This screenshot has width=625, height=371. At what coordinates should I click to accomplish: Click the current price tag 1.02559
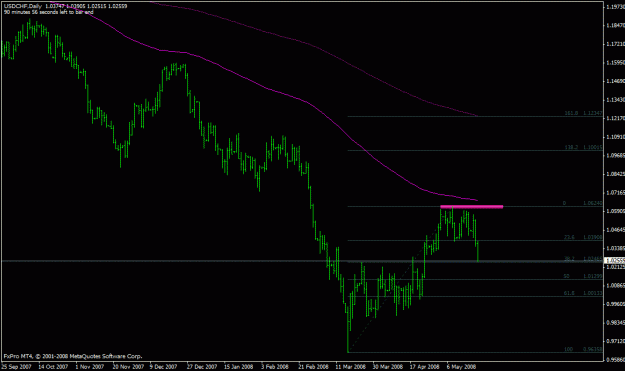[615, 261]
